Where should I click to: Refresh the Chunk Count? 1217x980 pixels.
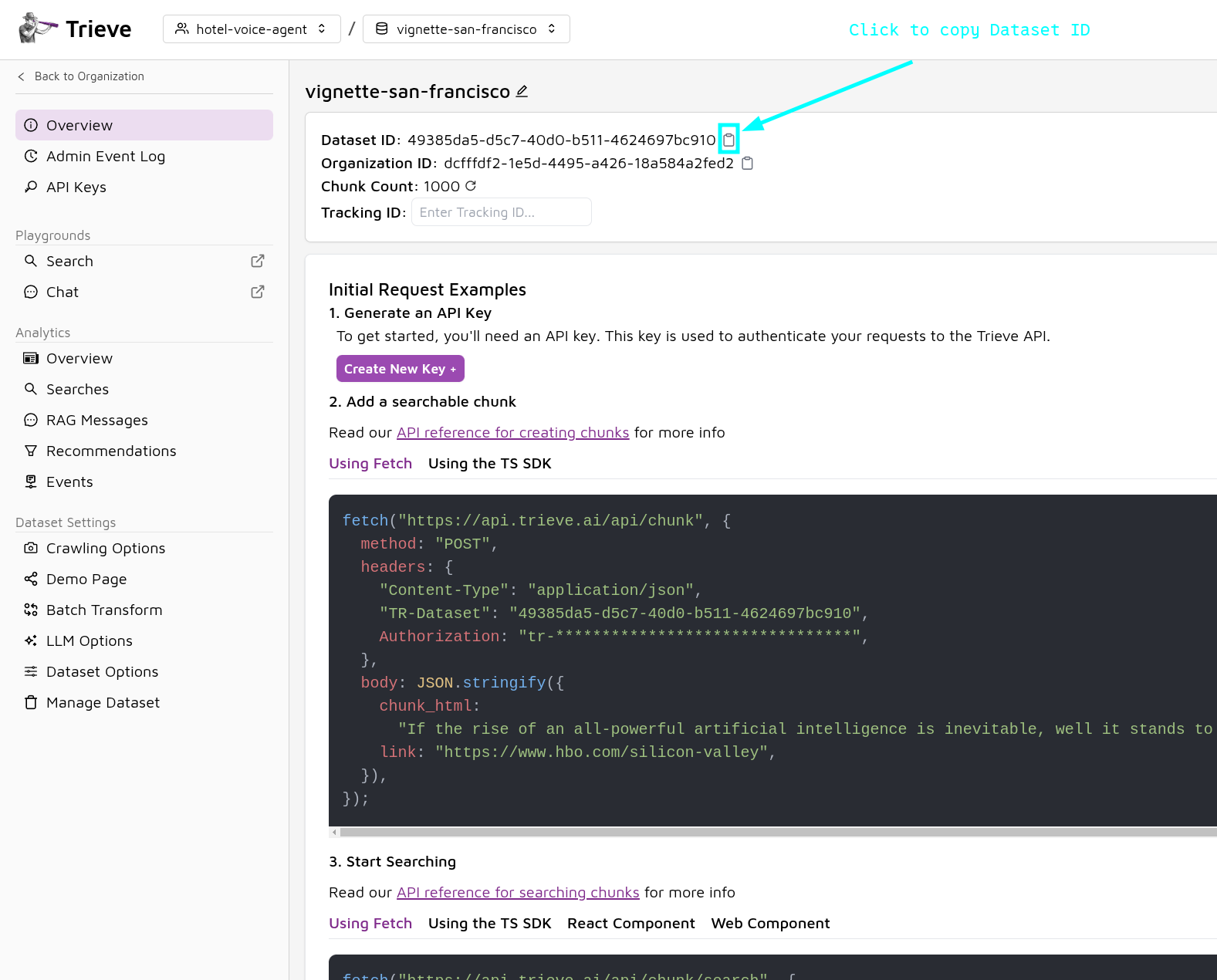471,186
